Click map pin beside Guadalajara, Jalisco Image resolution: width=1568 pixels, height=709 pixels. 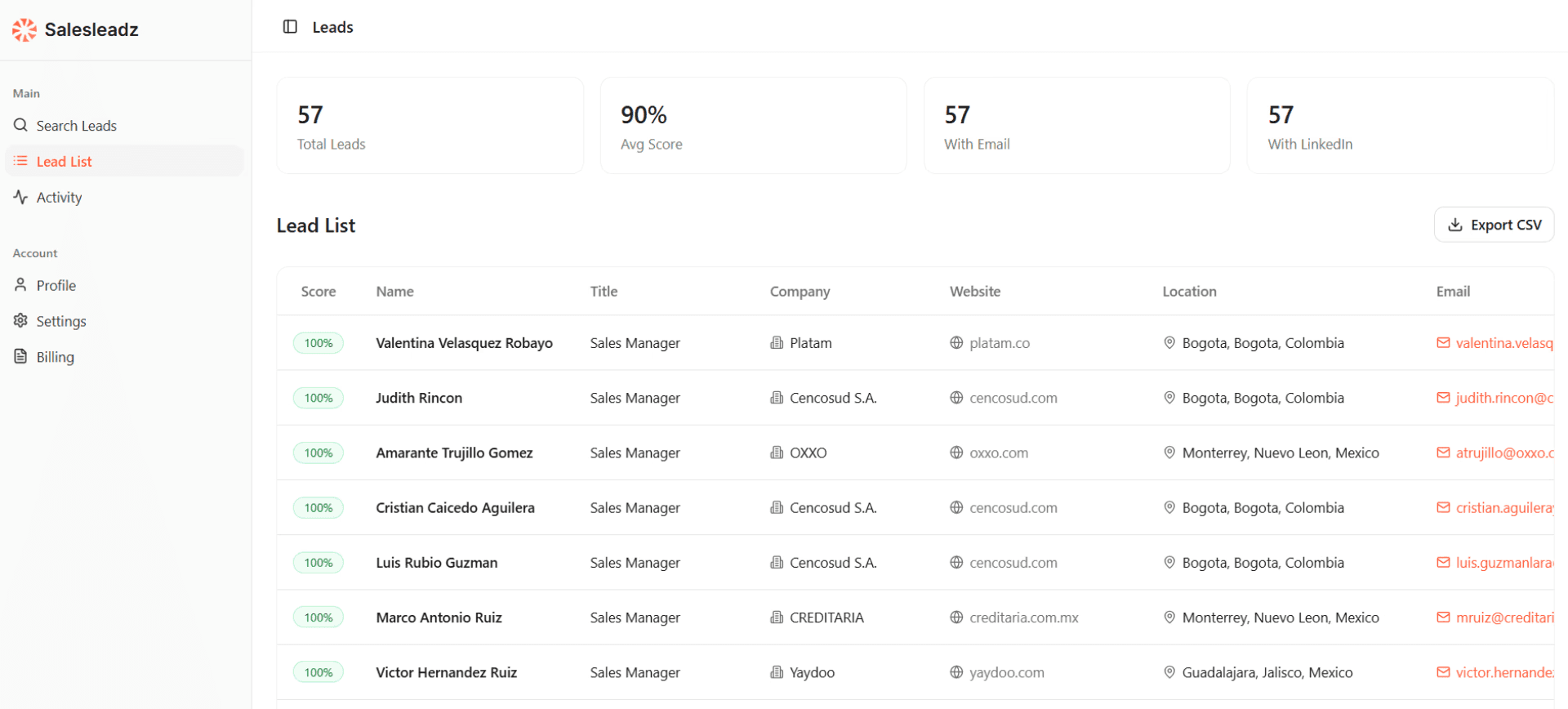[1169, 672]
